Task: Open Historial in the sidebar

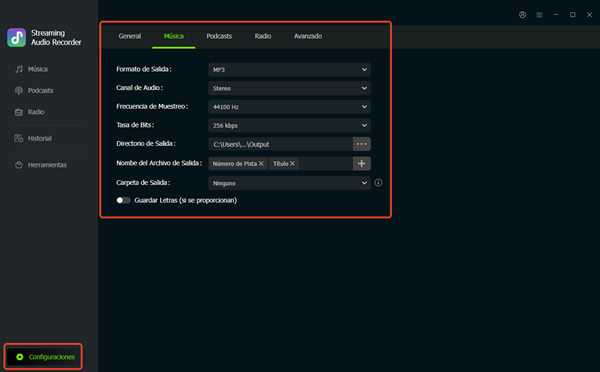Action: (x=33, y=139)
